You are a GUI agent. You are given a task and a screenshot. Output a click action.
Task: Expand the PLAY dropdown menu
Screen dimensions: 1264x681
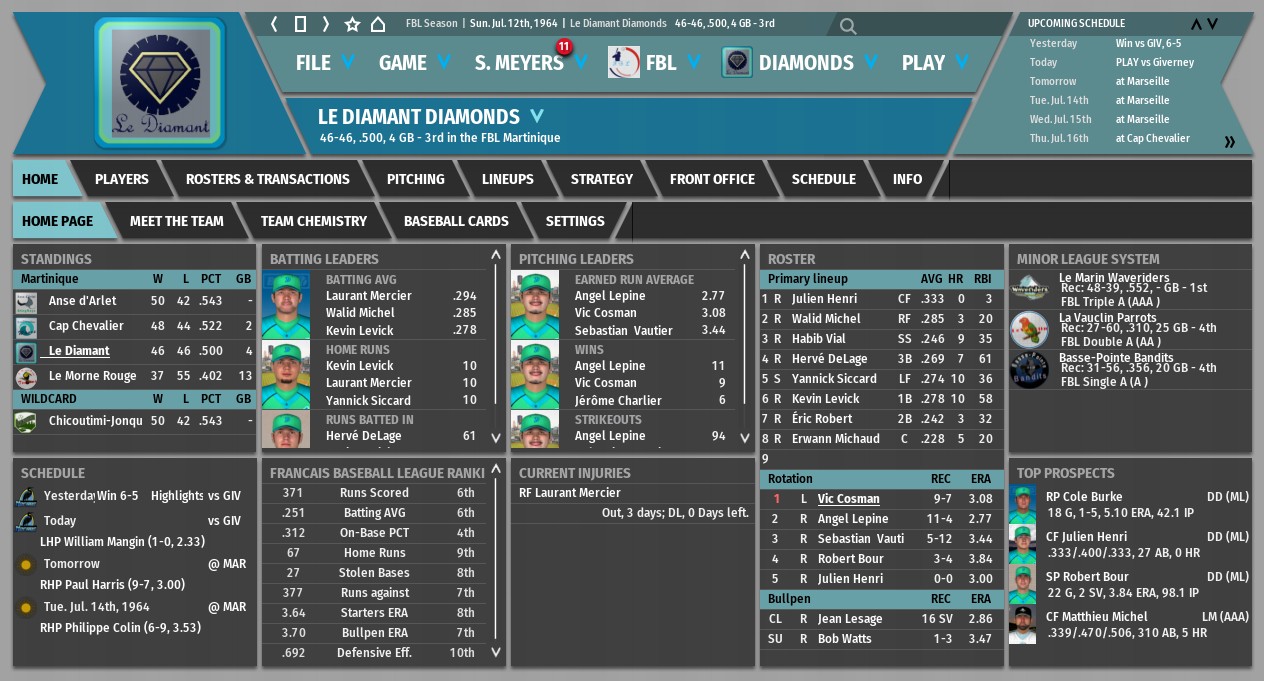(x=935, y=63)
